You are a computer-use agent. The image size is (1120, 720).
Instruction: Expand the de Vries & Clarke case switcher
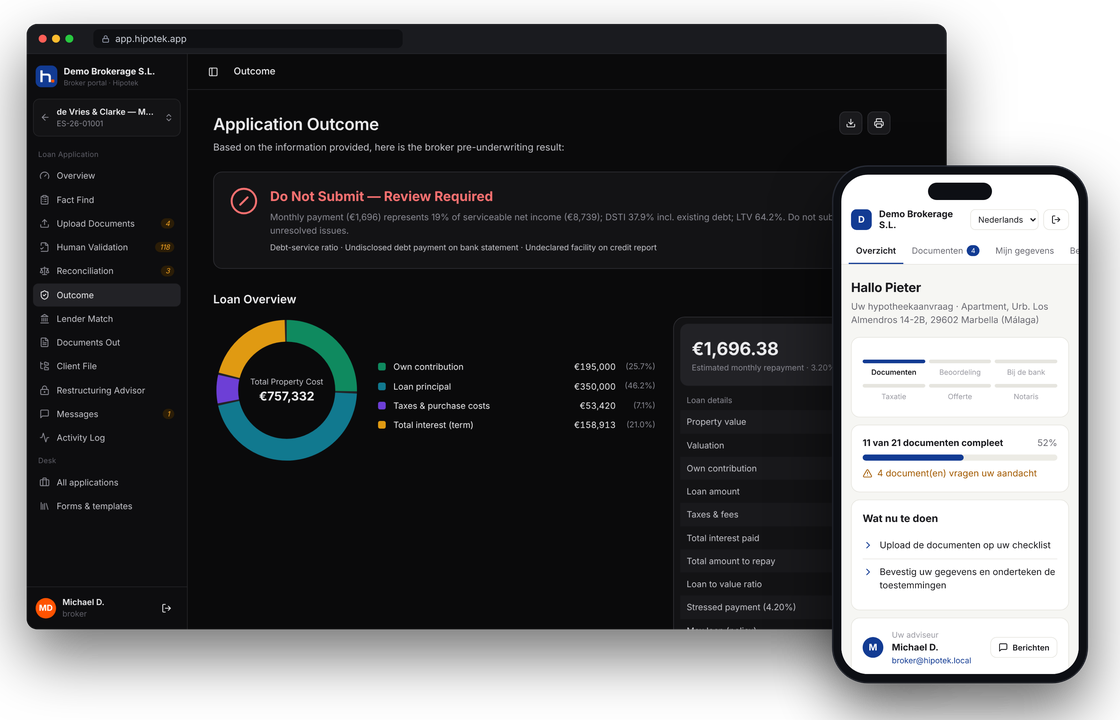click(x=106, y=117)
